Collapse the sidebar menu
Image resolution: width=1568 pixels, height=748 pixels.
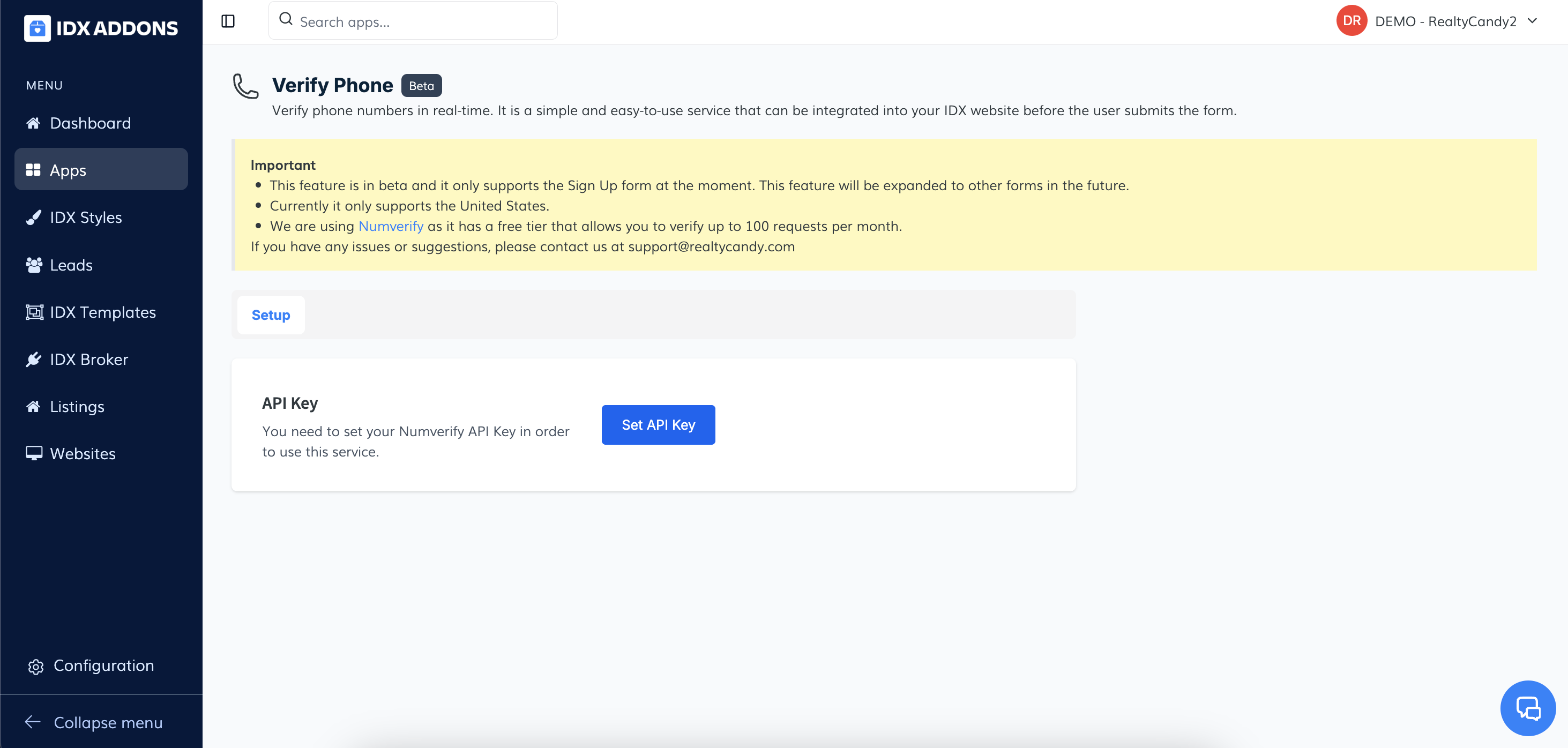94,722
